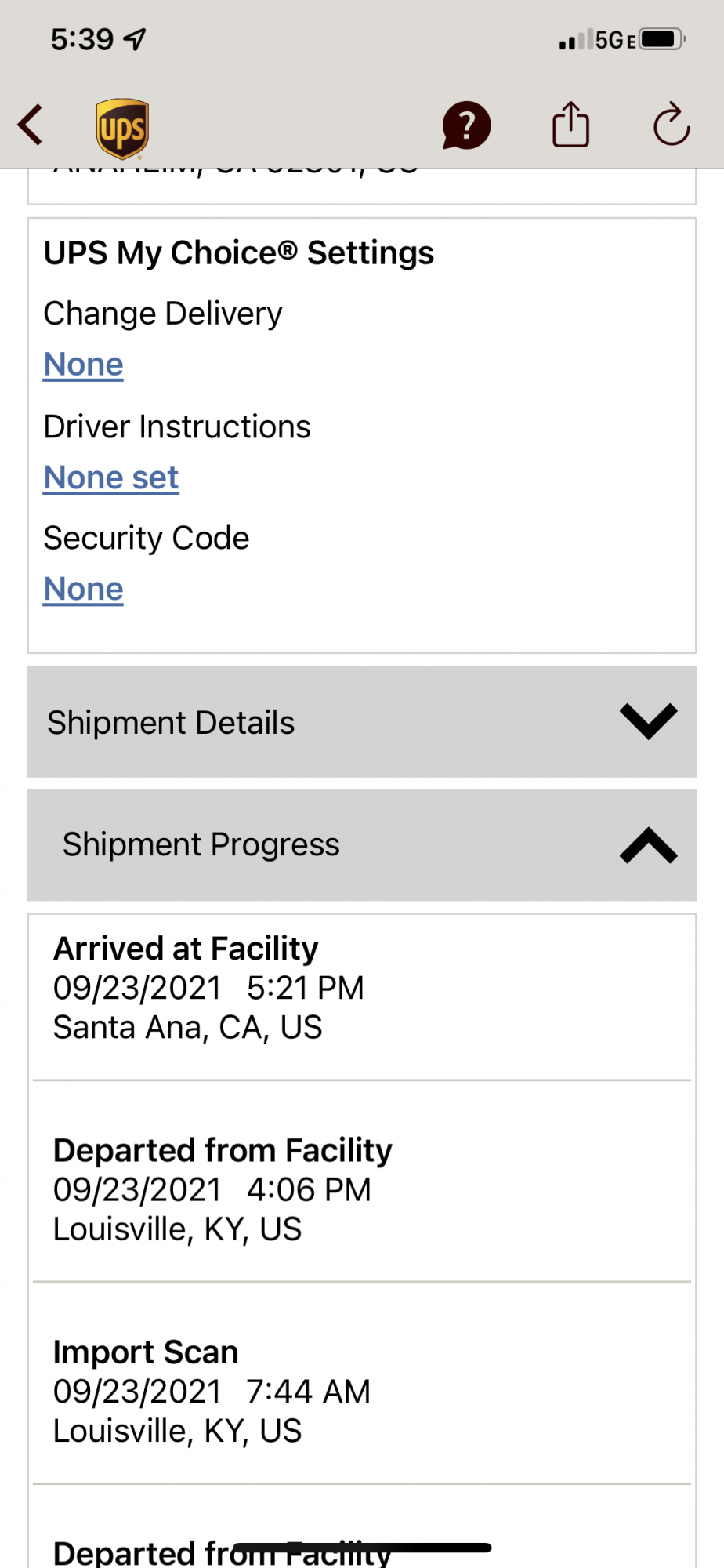
Task: Tap the share icon
Action: [x=570, y=125]
